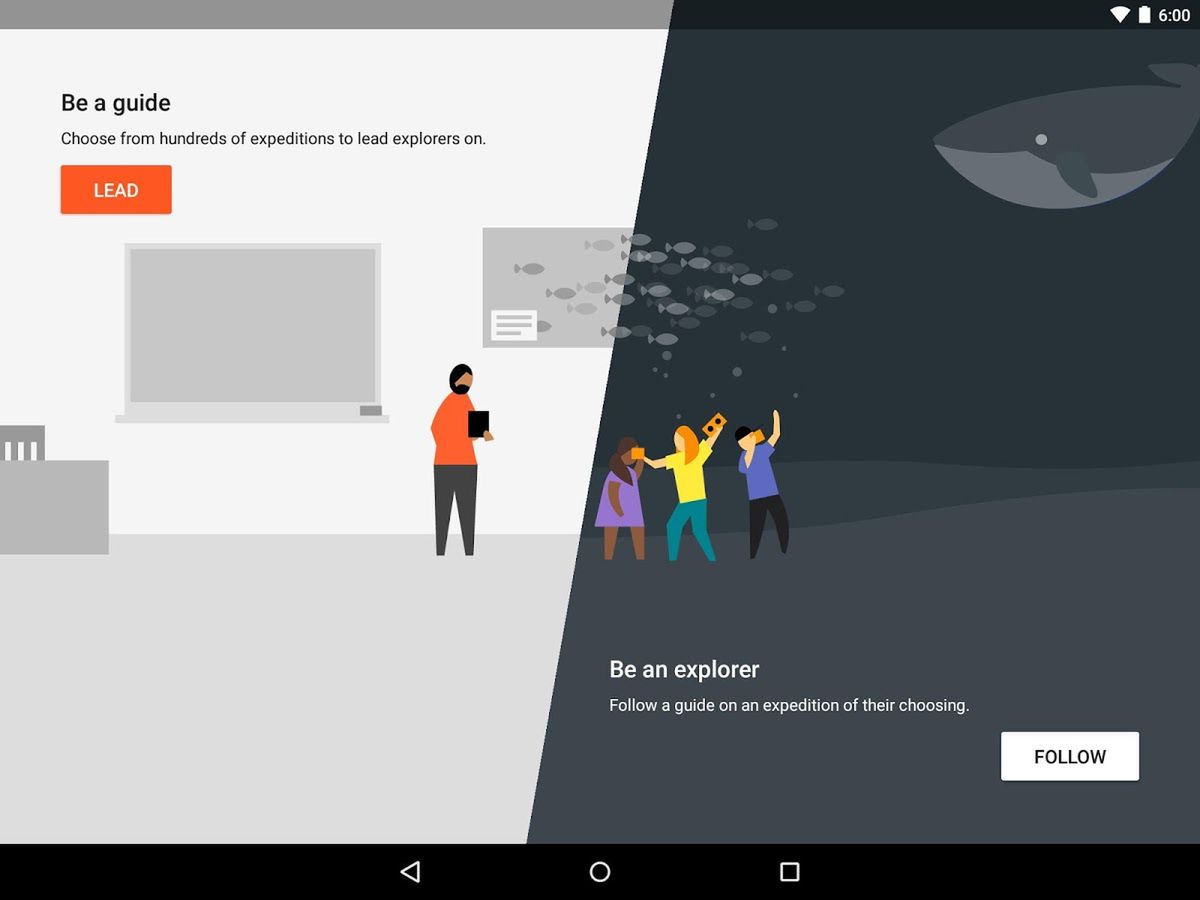The image size is (1200, 900).
Task: Select the "Be a guide" heading
Action: 116,103
